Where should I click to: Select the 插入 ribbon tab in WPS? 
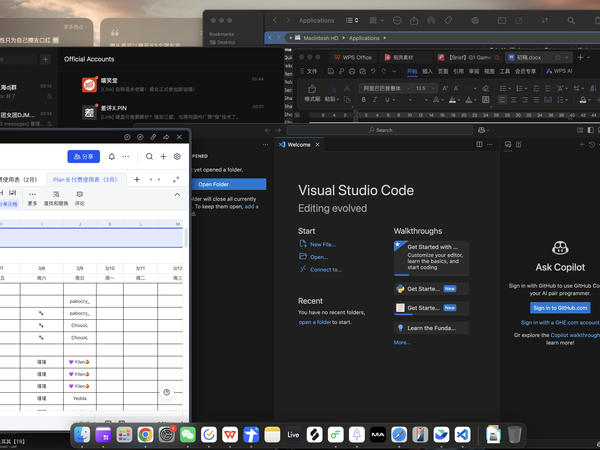(x=427, y=71)
